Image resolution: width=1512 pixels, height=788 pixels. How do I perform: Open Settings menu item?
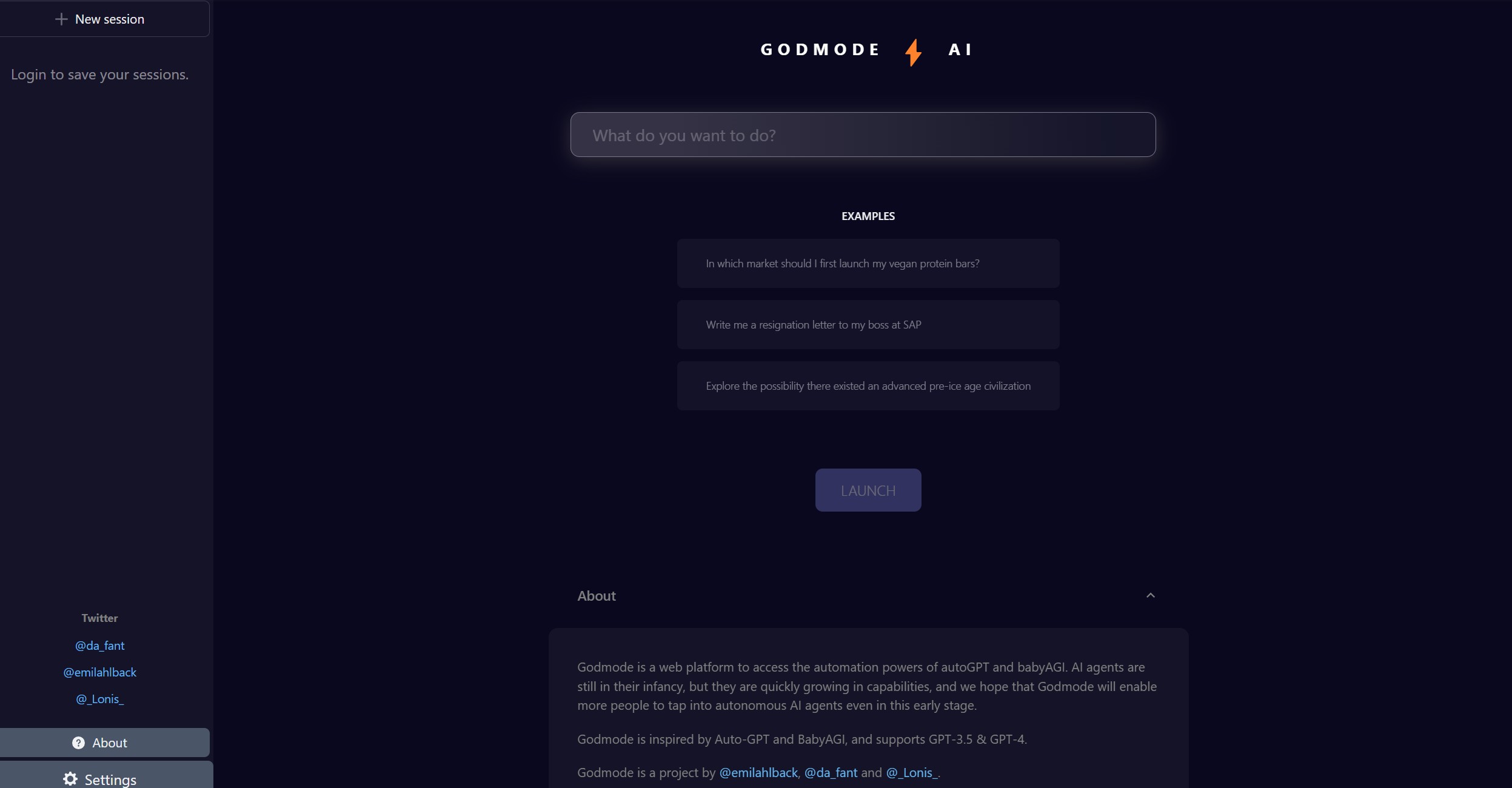click(x=99, y=778)
